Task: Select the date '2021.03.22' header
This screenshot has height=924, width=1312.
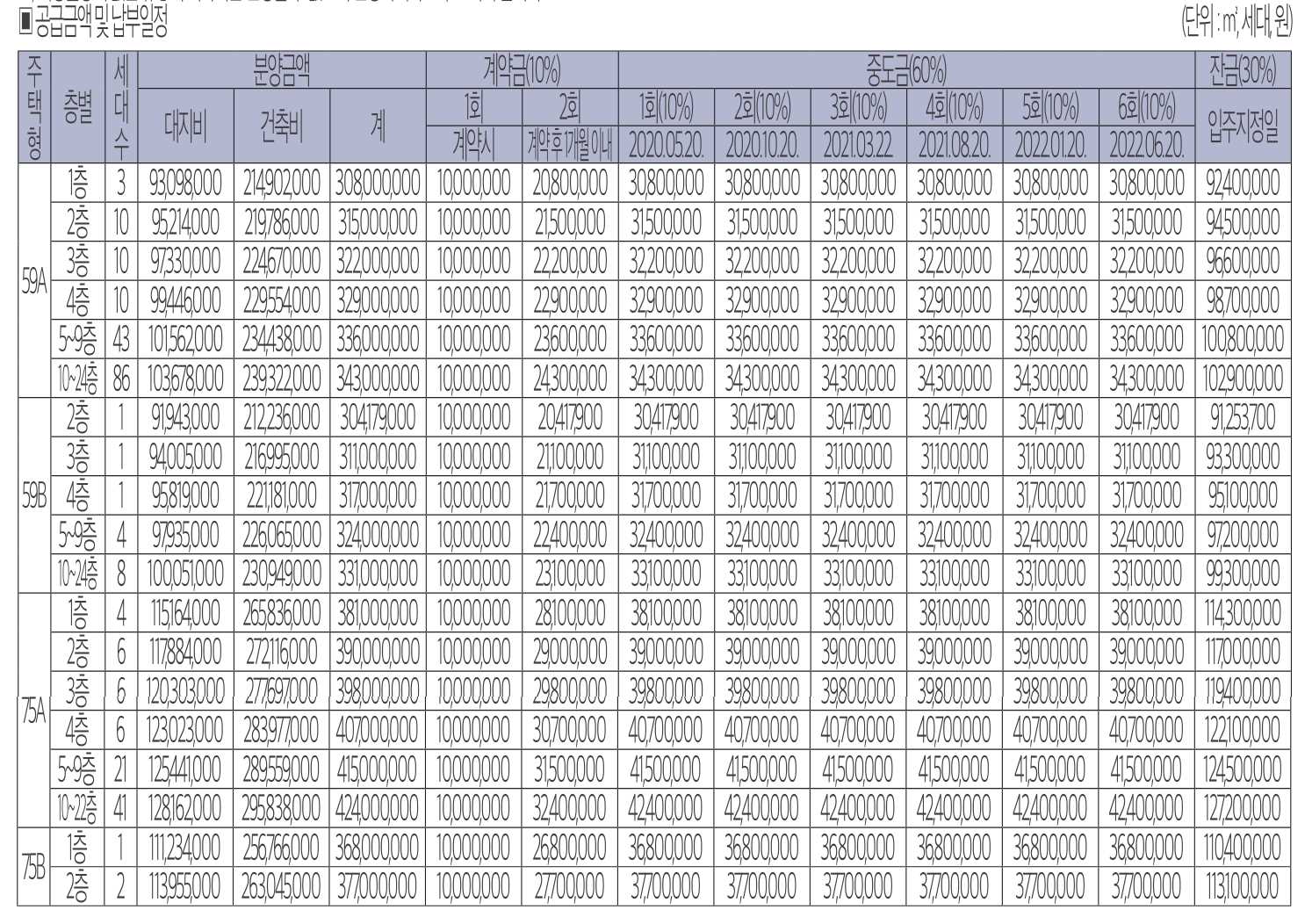Action: tap(858, 145)
